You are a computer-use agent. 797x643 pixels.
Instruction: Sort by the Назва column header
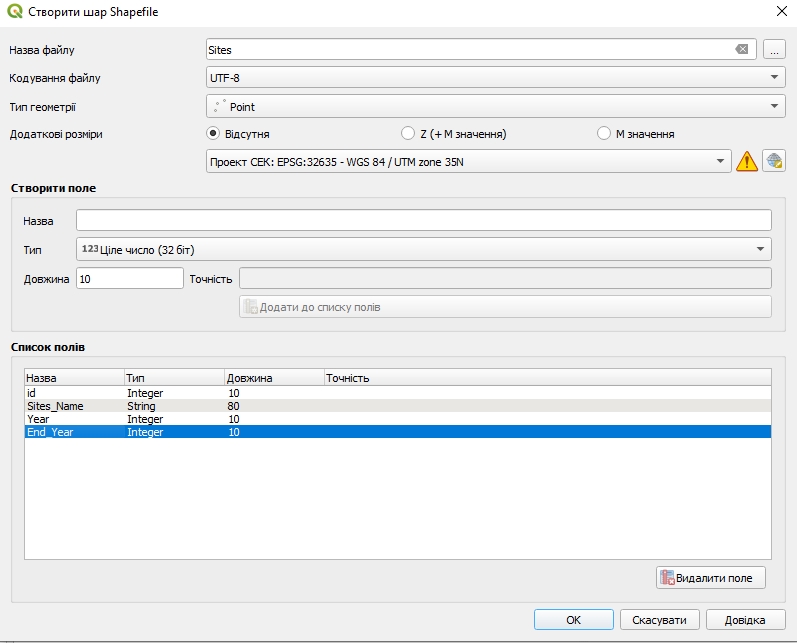click(73, 378)
